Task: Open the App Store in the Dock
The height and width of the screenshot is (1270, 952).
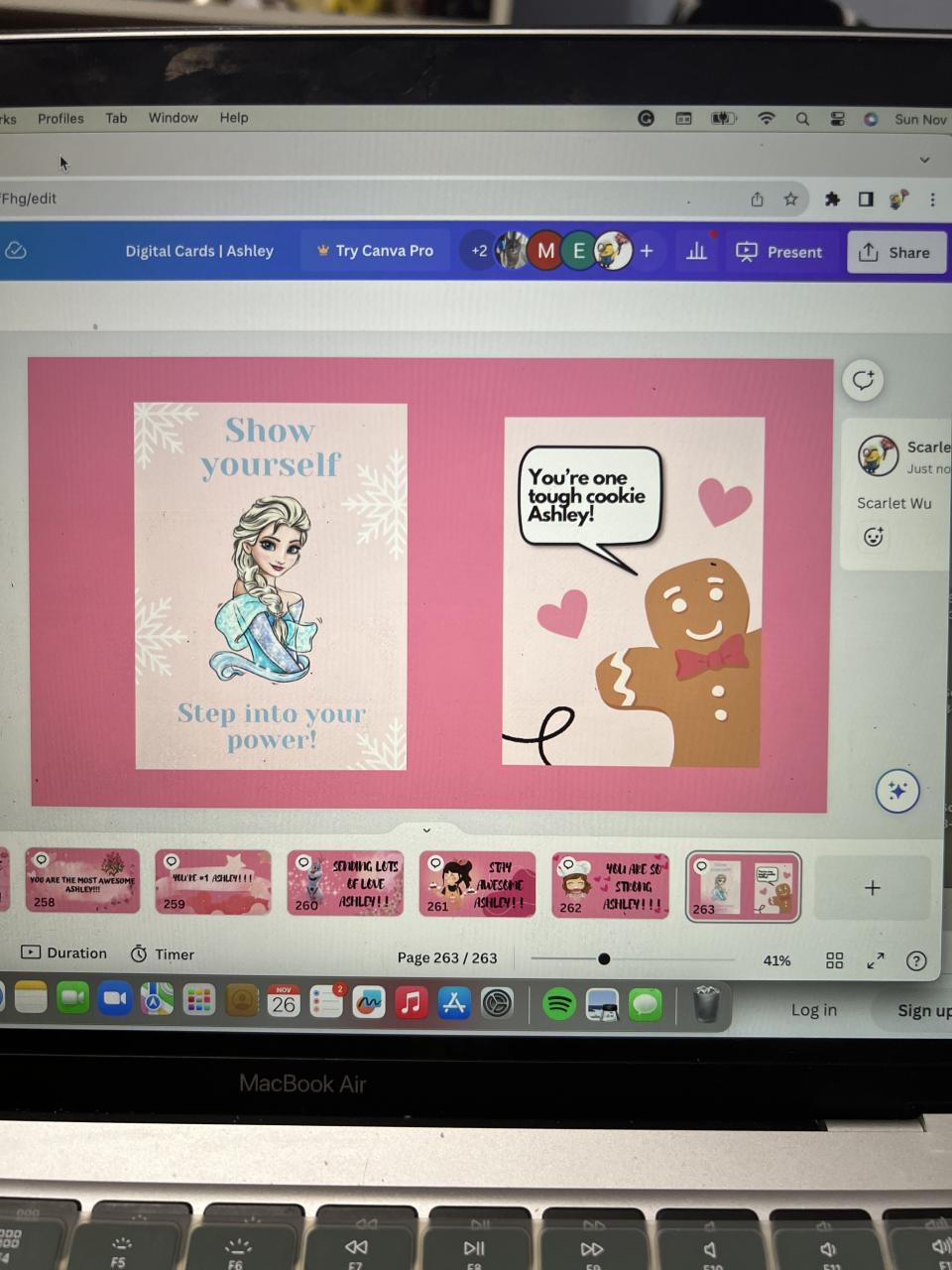Action: [454, 1003]
